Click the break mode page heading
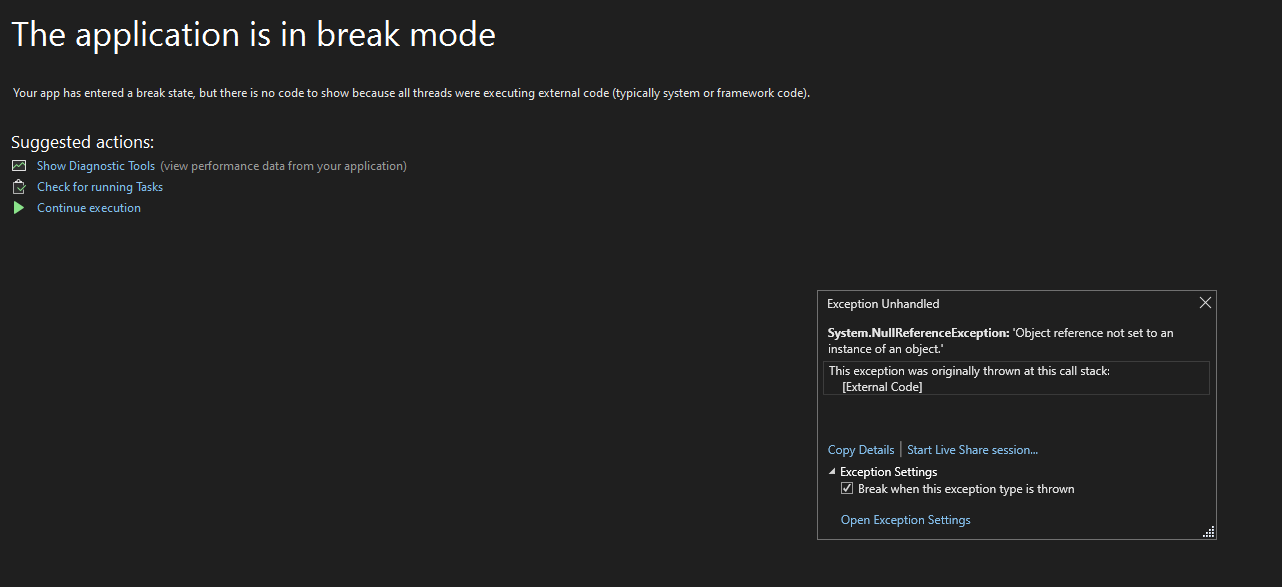Image resolution: width=1282 pixels, height=587 pixels. [x=253, y=34]
